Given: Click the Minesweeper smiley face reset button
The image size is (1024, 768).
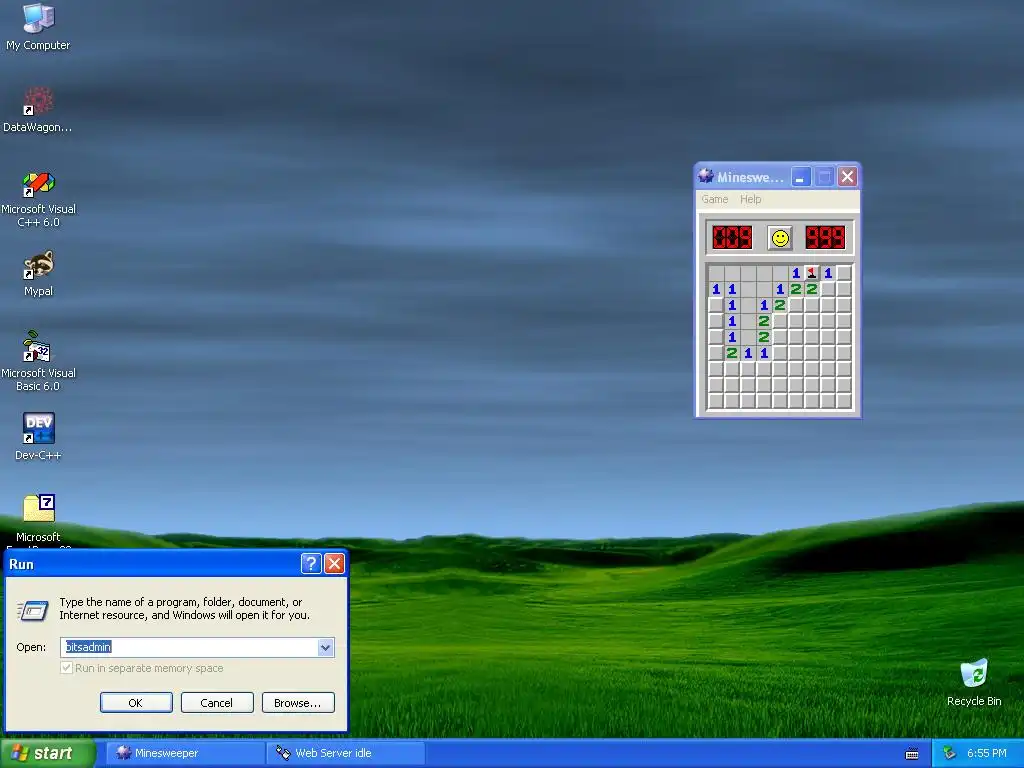Looking at the screenshot, I should [780, 238].
